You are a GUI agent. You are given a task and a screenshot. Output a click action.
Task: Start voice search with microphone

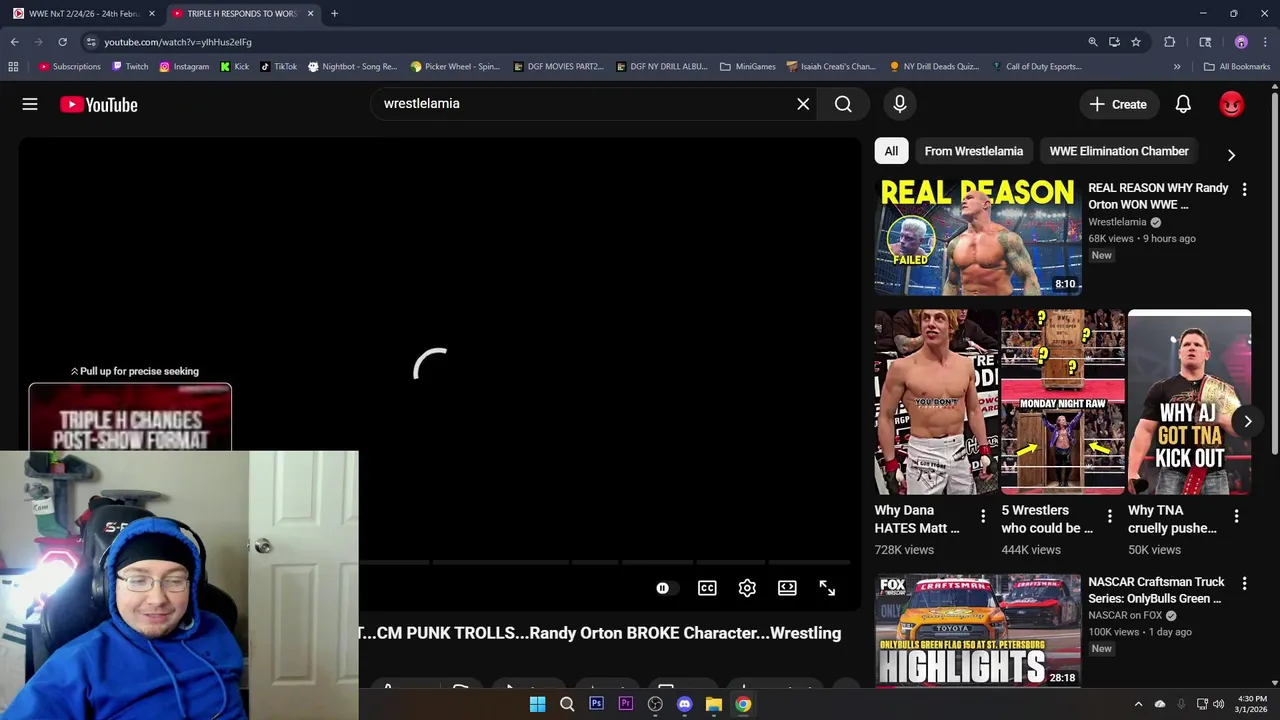point(900,104)
